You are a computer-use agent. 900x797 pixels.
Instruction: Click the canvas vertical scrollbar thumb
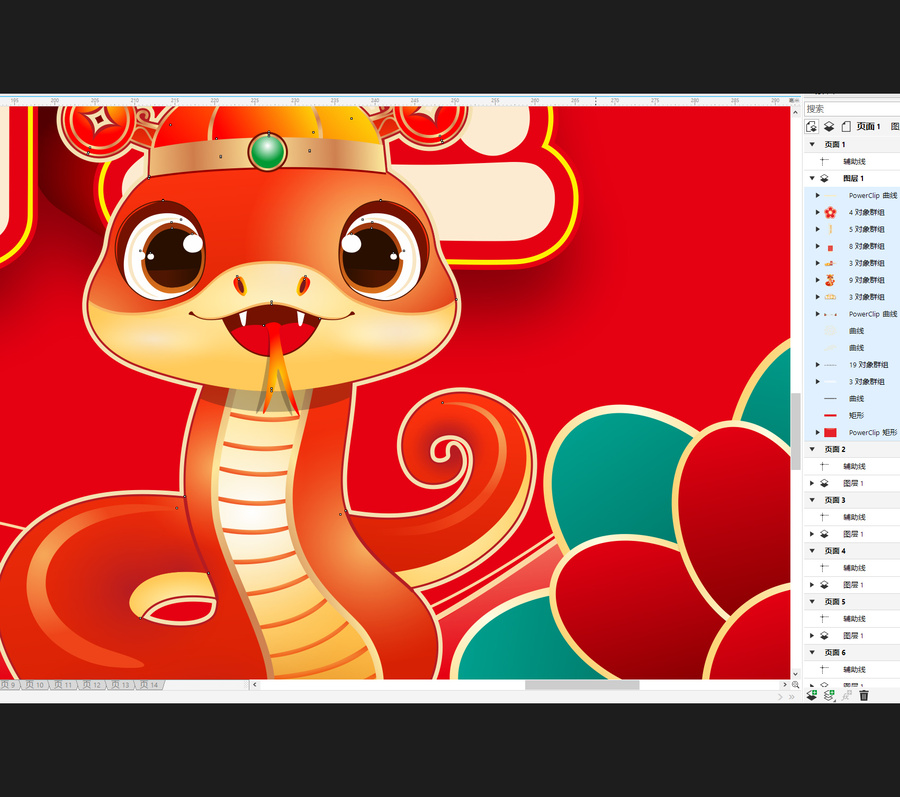796,431
